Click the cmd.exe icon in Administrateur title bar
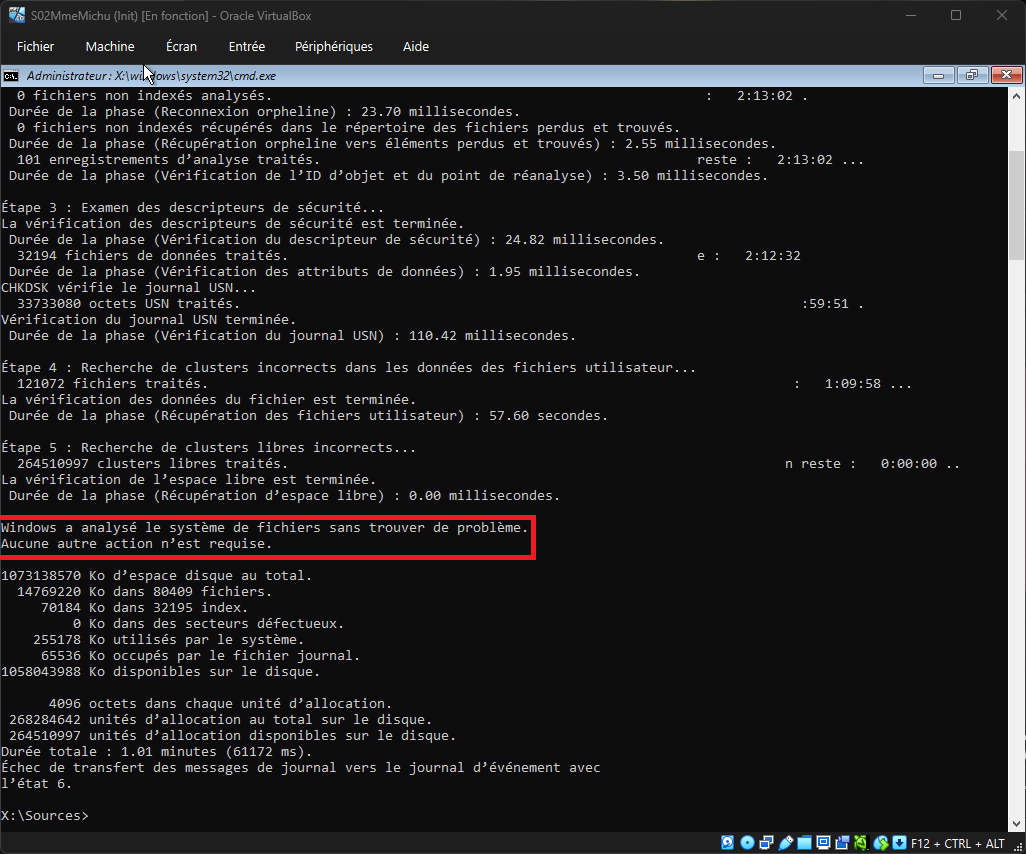The image size is (1026, 854). (x=11, y=76)
